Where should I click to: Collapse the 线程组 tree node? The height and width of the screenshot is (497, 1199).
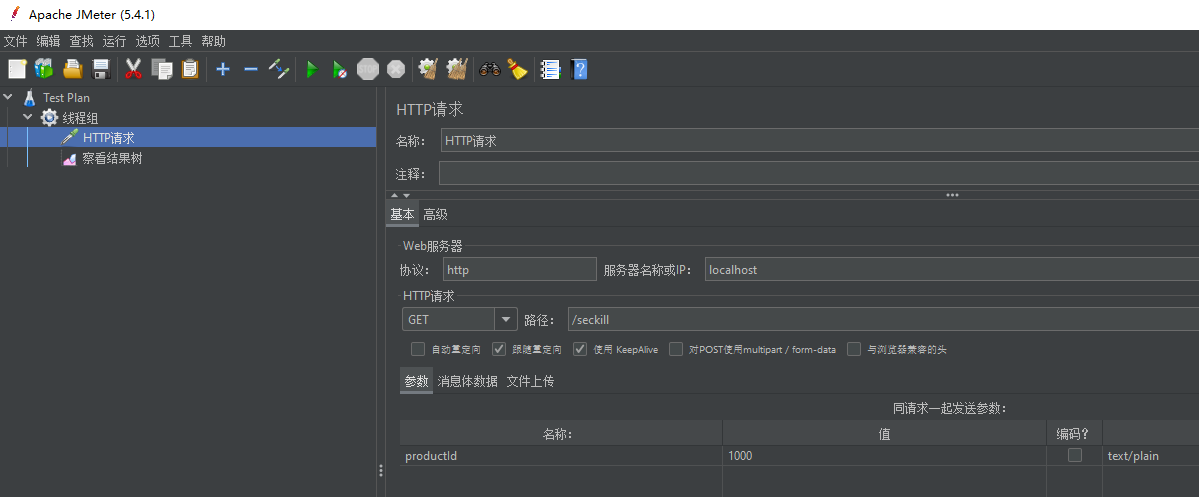28,117
